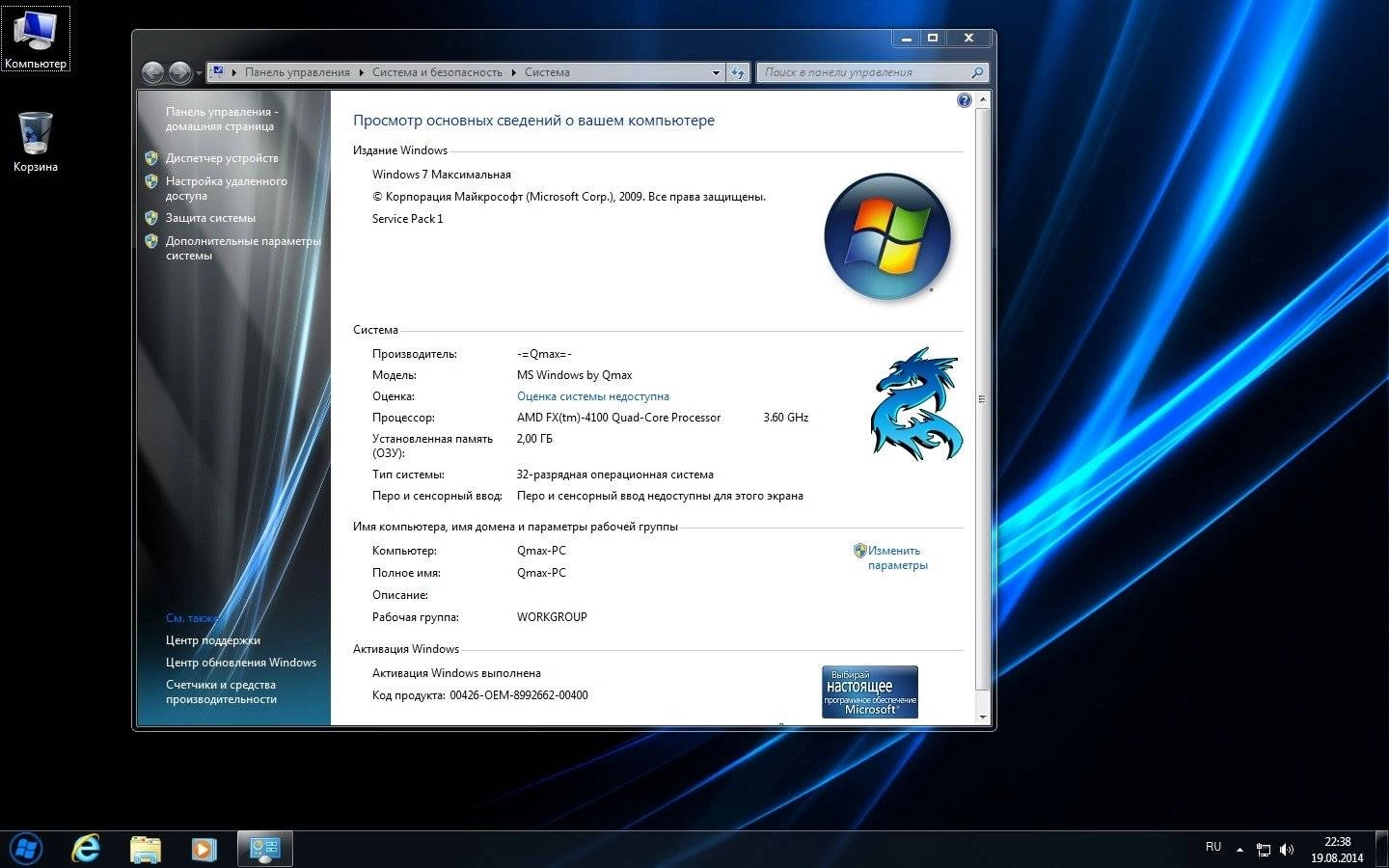The height and width of the screenshot is (868, 1389).
Task: Click the volume speaker tray icon
Action: pyautogui.click(x=1287, y=850)
